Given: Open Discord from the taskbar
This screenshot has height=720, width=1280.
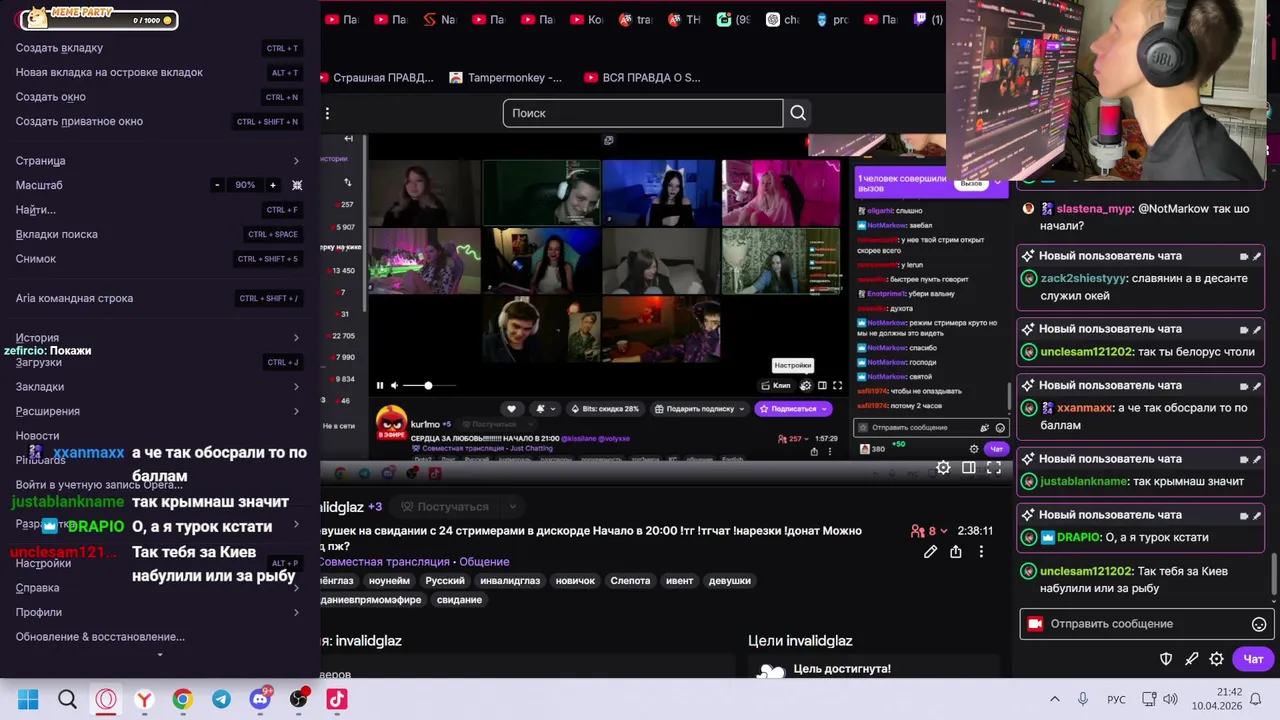Looking at the screenshot, I should pos(260,699).
